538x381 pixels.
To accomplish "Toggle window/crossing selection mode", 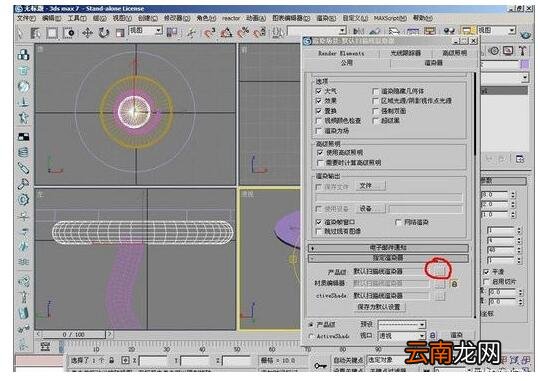I will pos(69,33).
